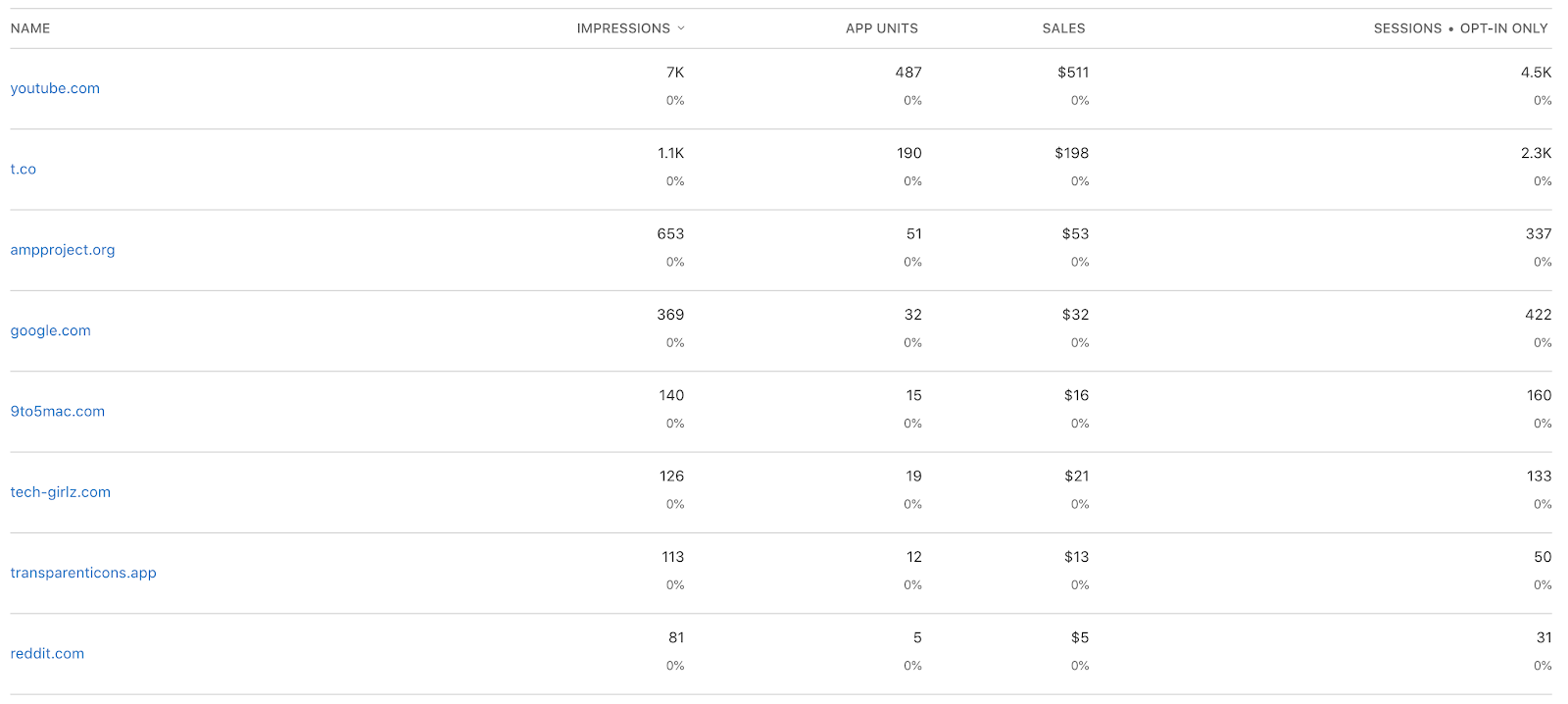The width and height of the screenshot is (1568, 704).
Task: Select reddit.com's $5 sales value
Action: click(x=1078, y=636)
